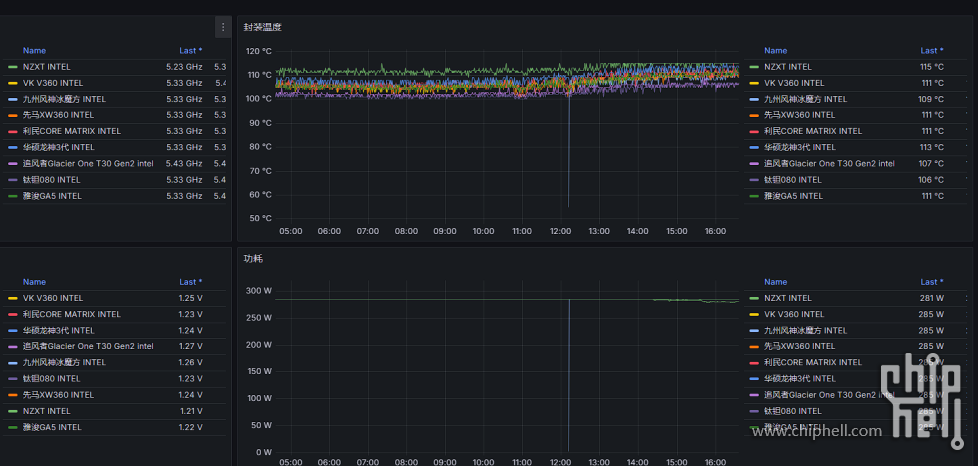Click 九州风神冰魔方 color swatch in 封装温度 legend

754,99
